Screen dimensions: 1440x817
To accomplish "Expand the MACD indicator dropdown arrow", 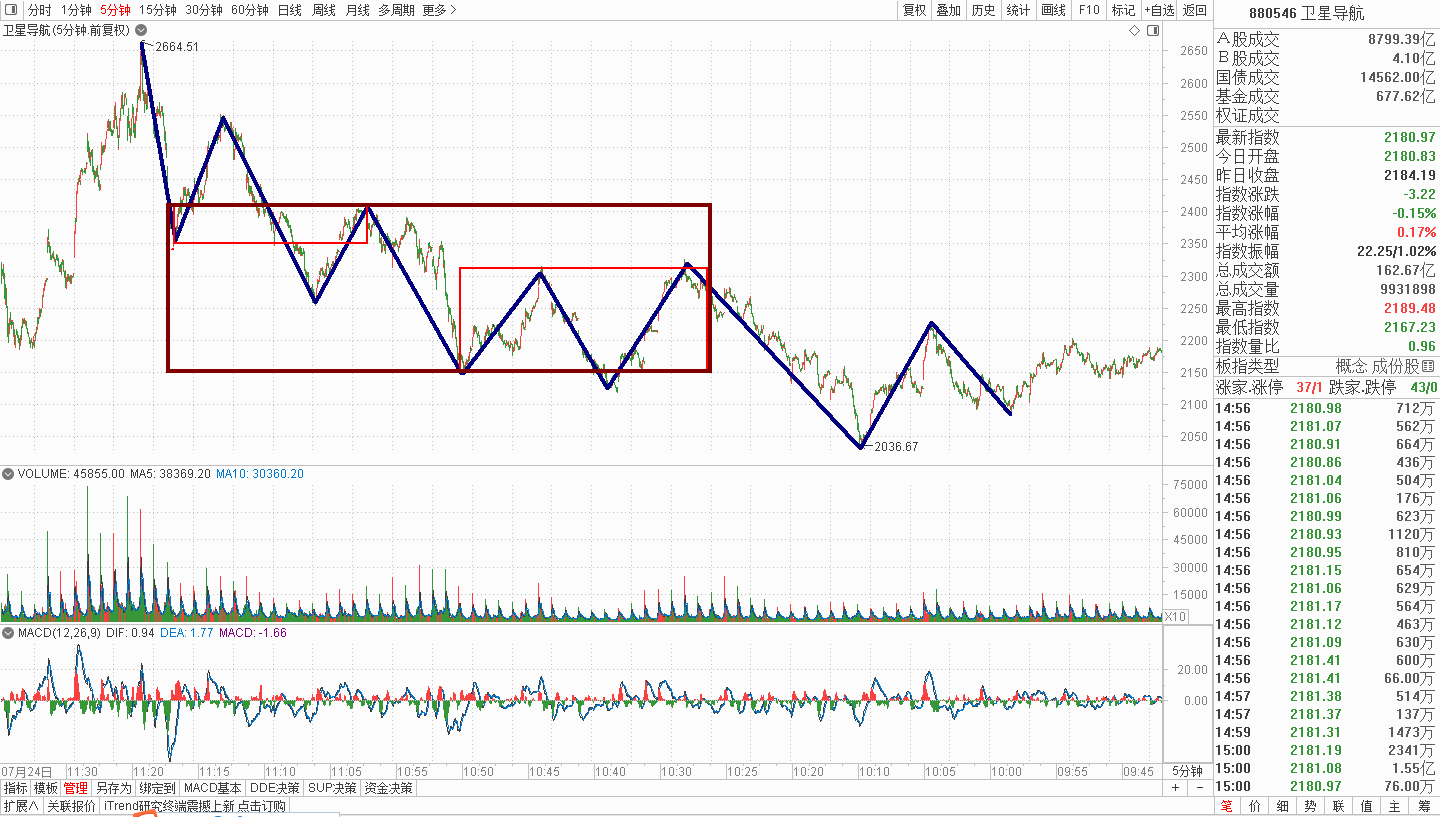I will [8, 633].
